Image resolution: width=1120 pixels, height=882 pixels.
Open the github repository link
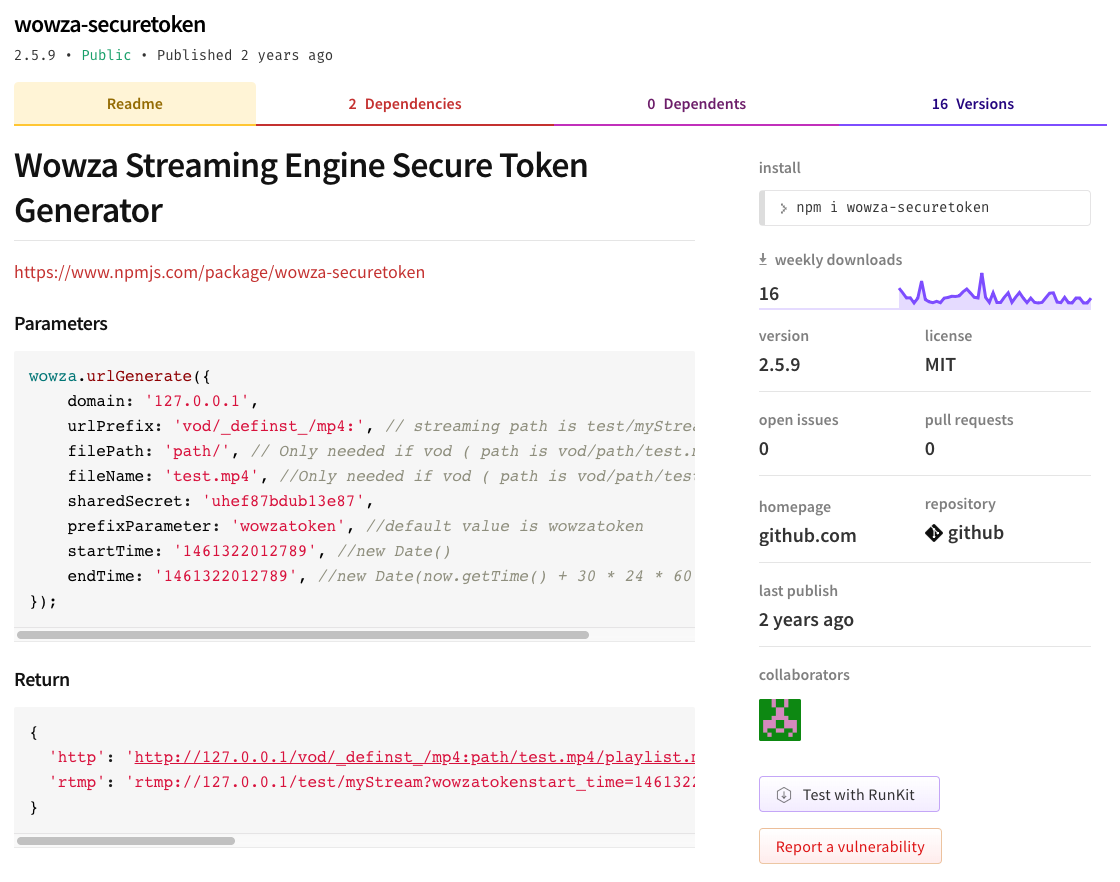point(973,532)
